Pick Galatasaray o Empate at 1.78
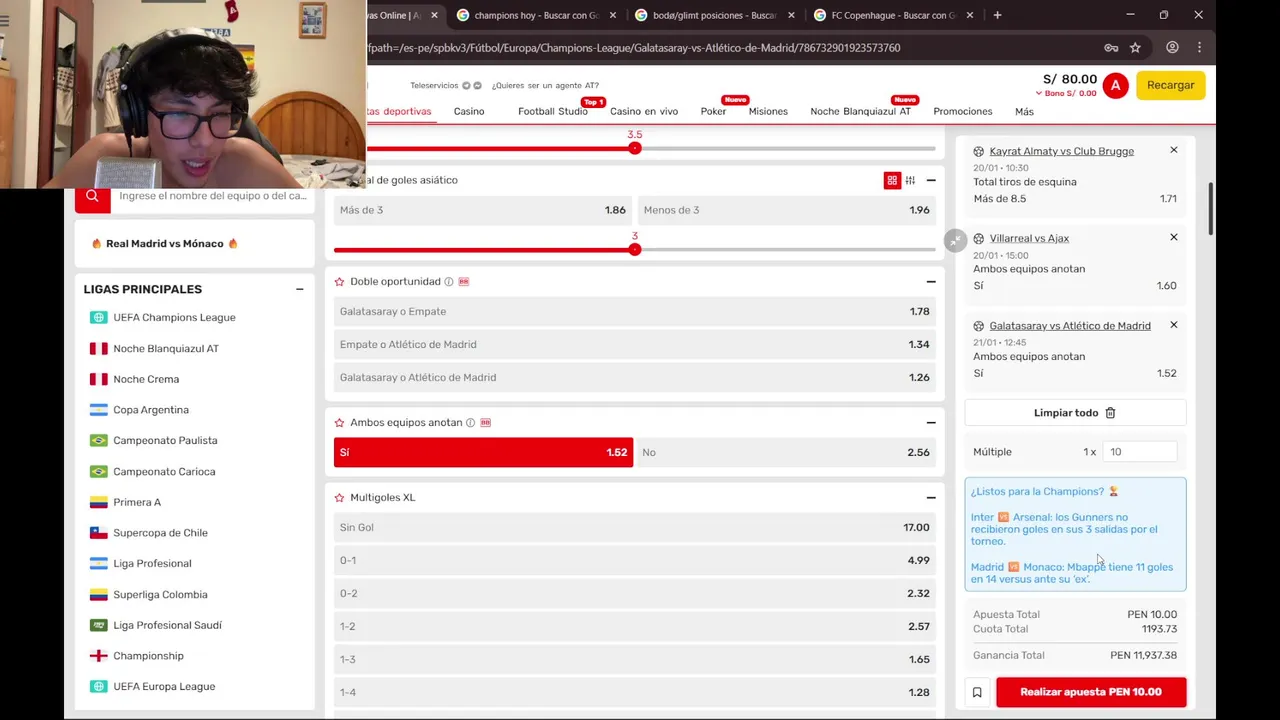The height and width of the screenshot is (720, 1280). click(635, 311)
